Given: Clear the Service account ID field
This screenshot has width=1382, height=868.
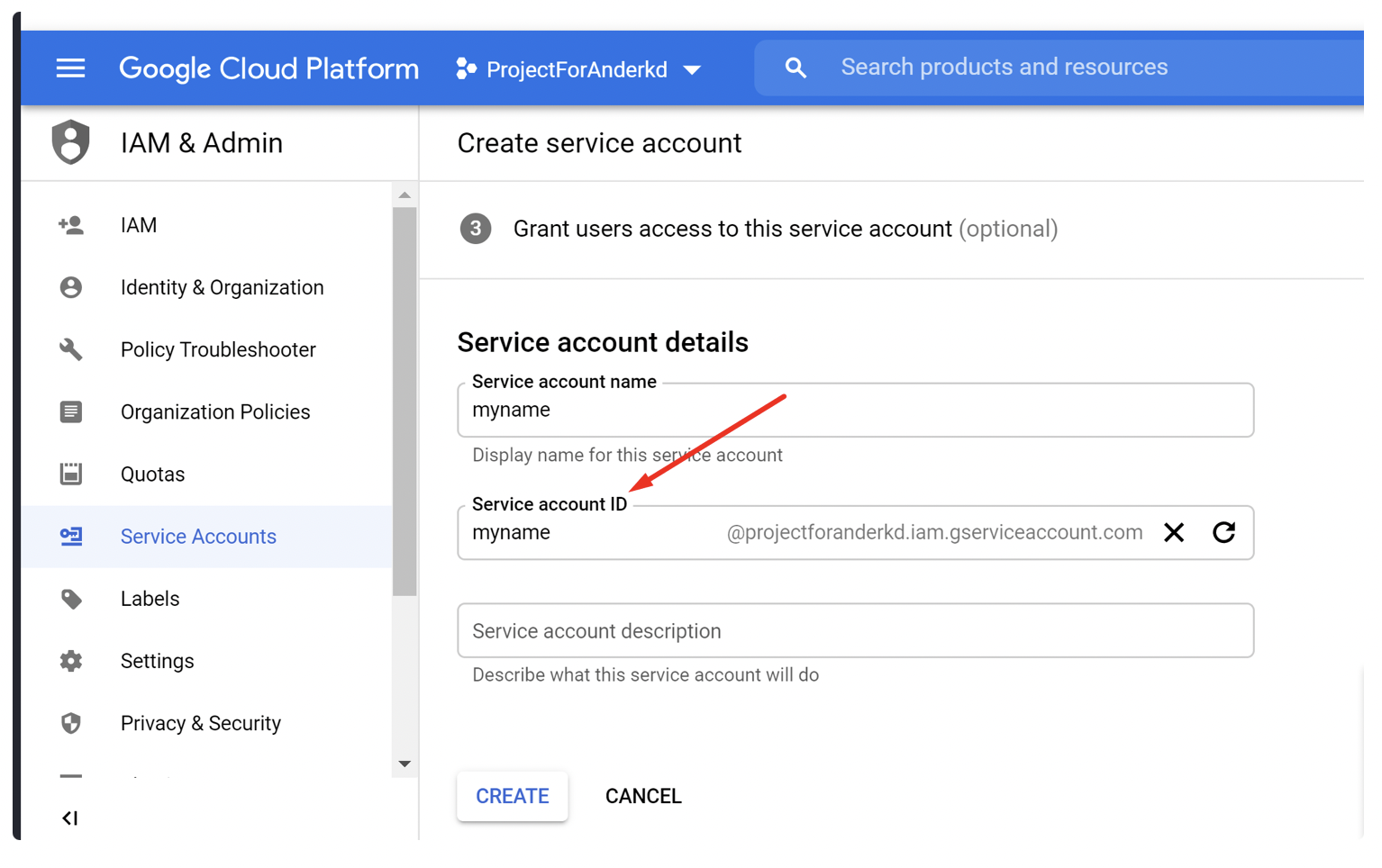Looking at the screenshot, I should 1173,533.
